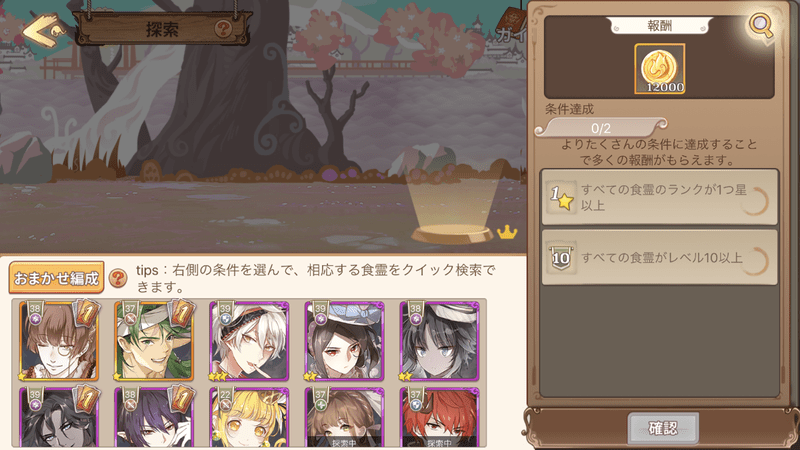Confirm with the 確認 button
Screen dimensions: 800x450
pyautogui.click(x=662, y=428)
